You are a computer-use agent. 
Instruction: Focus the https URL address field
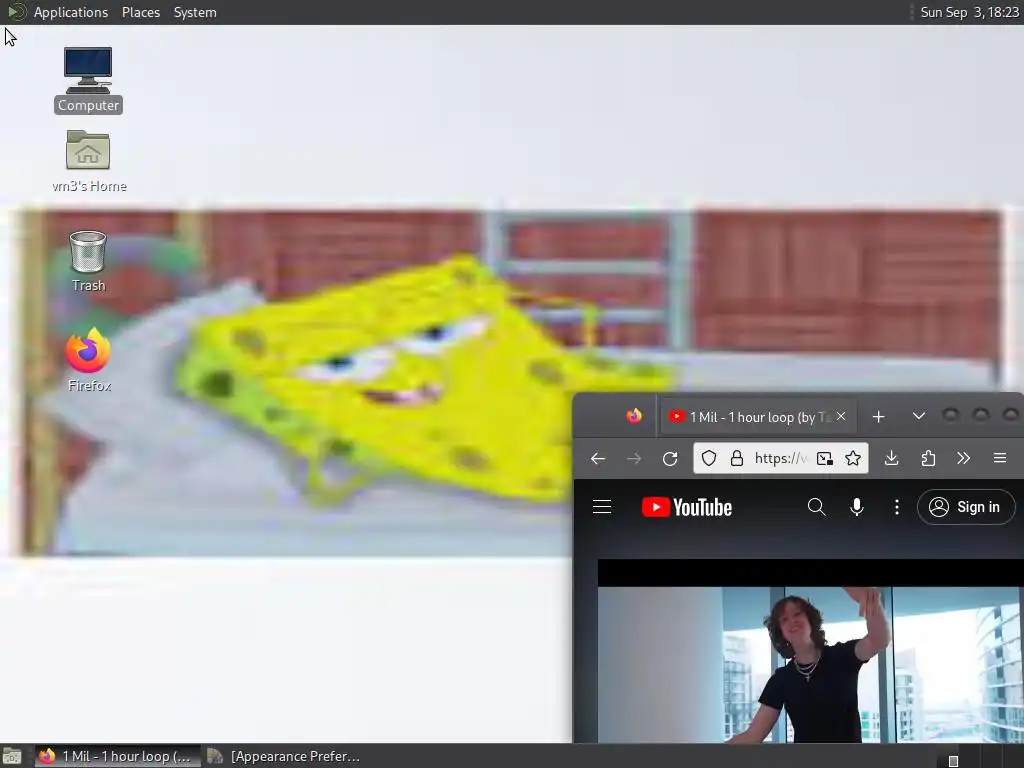pos(781,458)
